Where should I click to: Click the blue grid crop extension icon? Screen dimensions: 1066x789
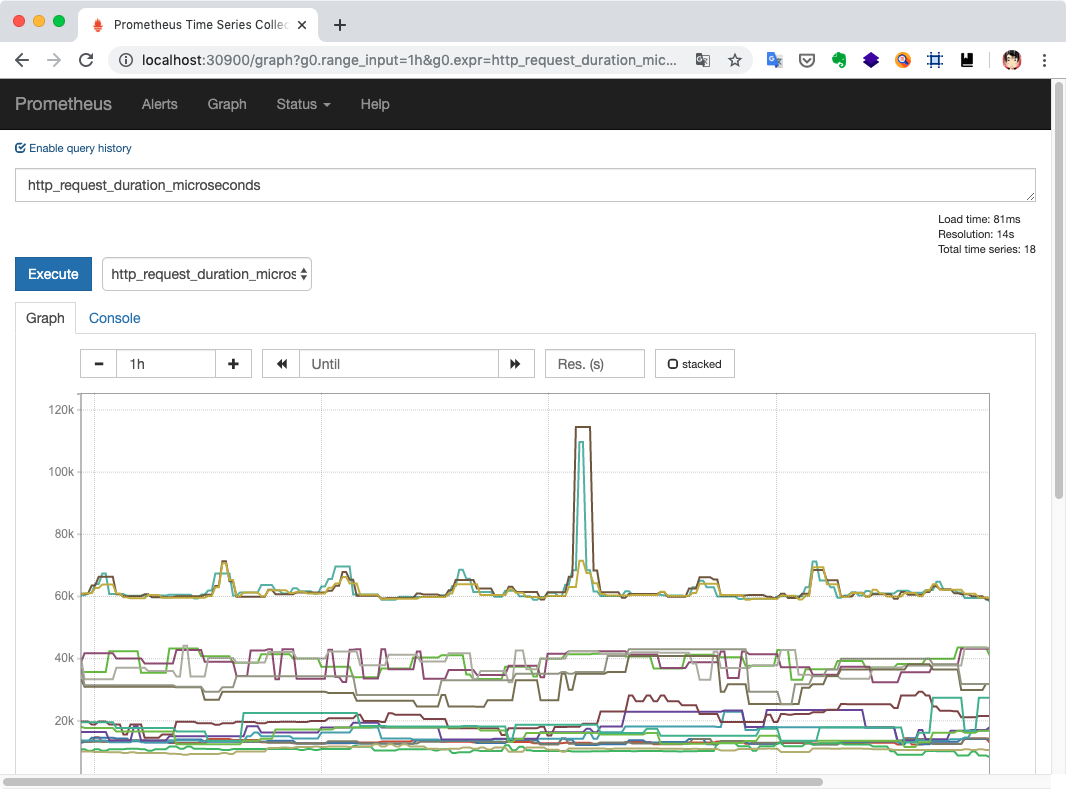[935, 60]
